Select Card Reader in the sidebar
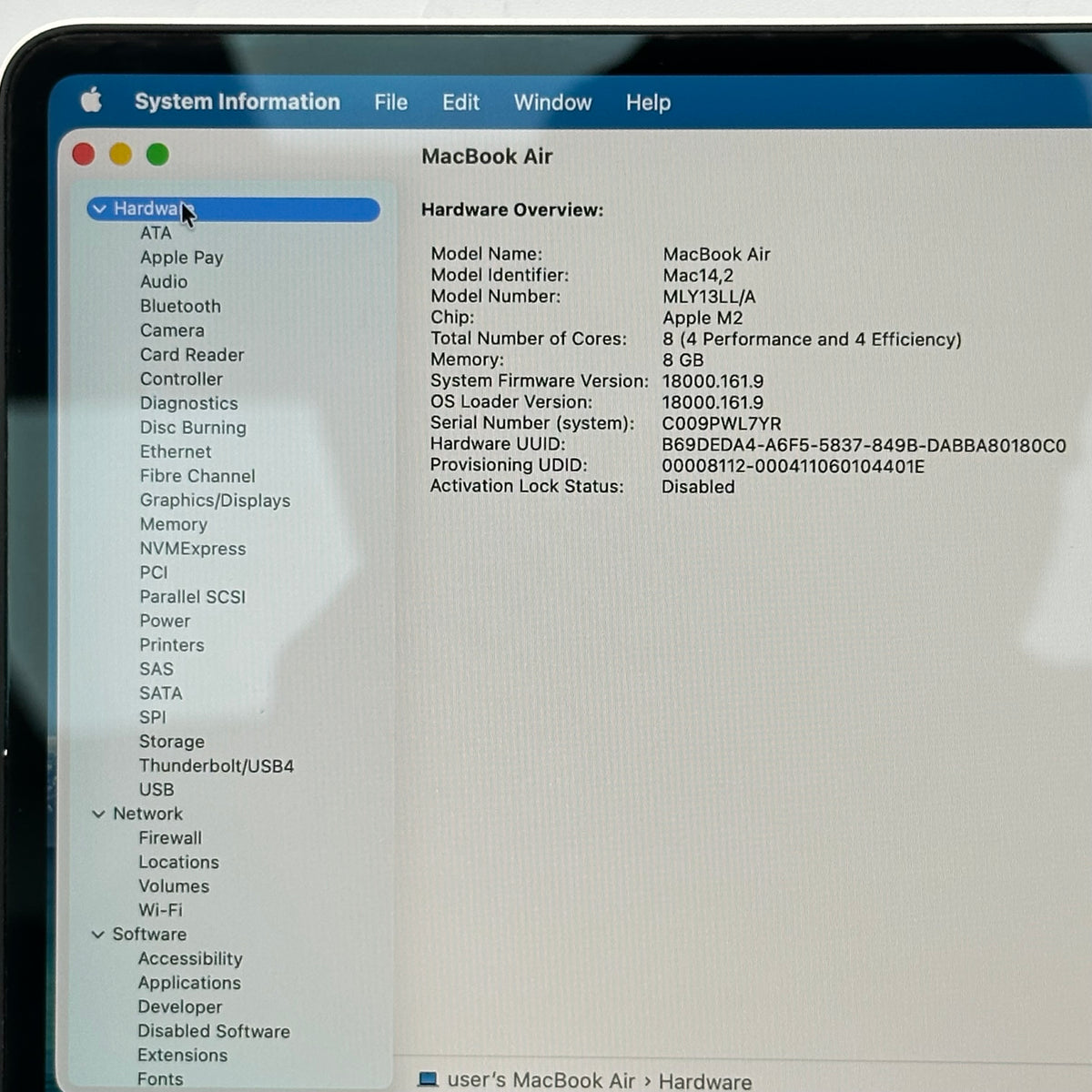Image resolution: width=1092 pixels, height=1092 pixels. pos(192,355)
